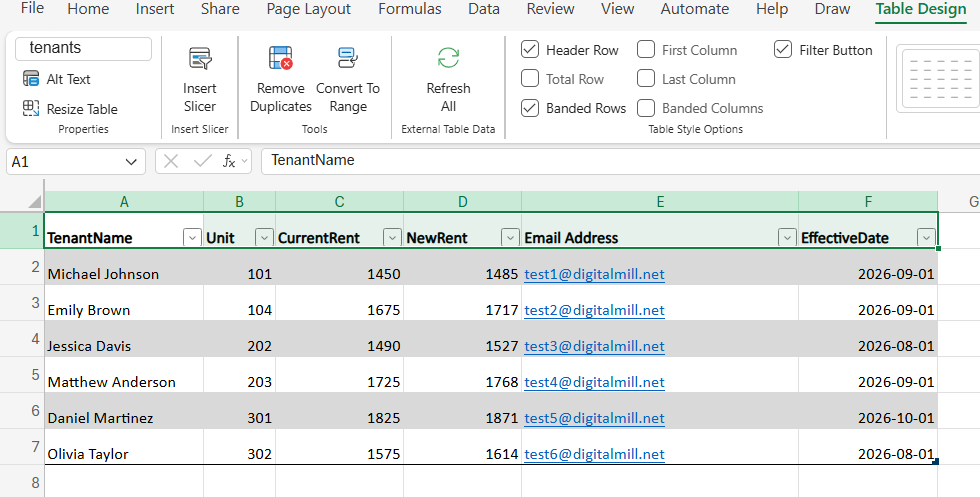Expand the Name Box dropdown
This screenshot has width=980, height=497.
pyautogui.click(x=131, y=162)
